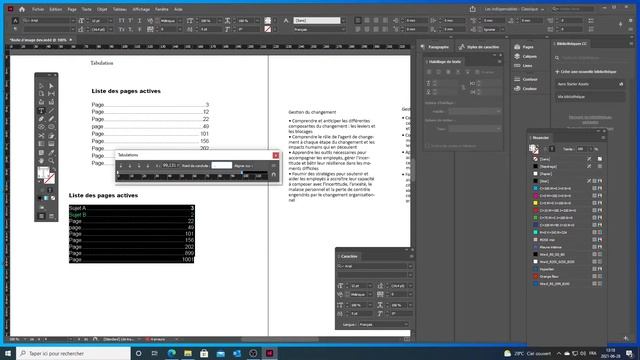Open the Calques panel
The height and width of the screenshot is (360, 640).
(527, 56)
